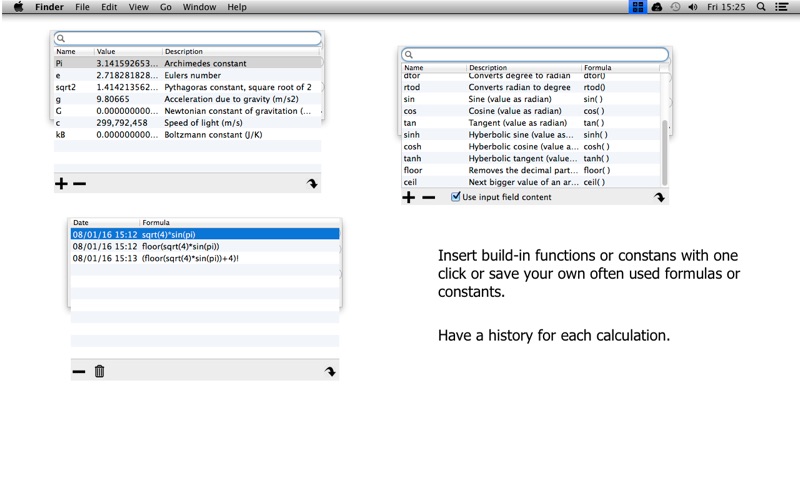Viewport: 800px width, 500px height.
Task: Select the sqrt2 constant row
Action: (188, 87)
